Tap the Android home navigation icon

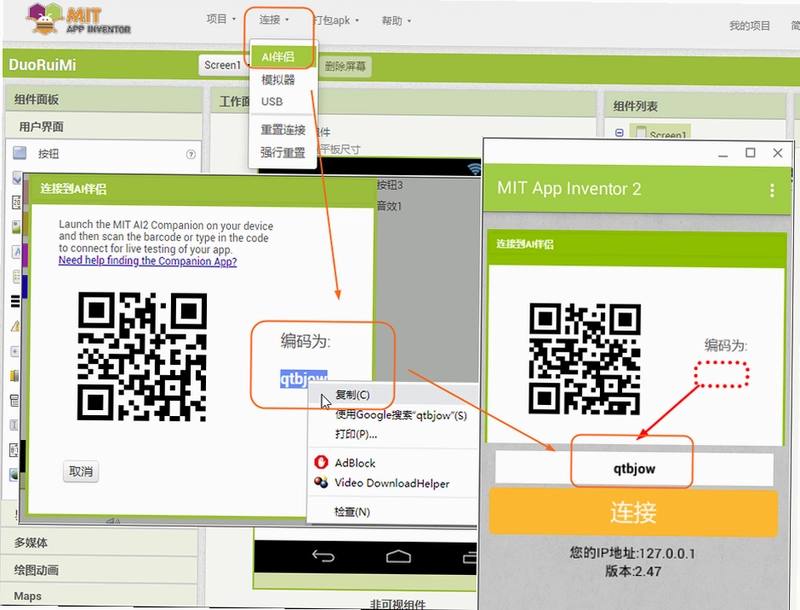(398, 556)
